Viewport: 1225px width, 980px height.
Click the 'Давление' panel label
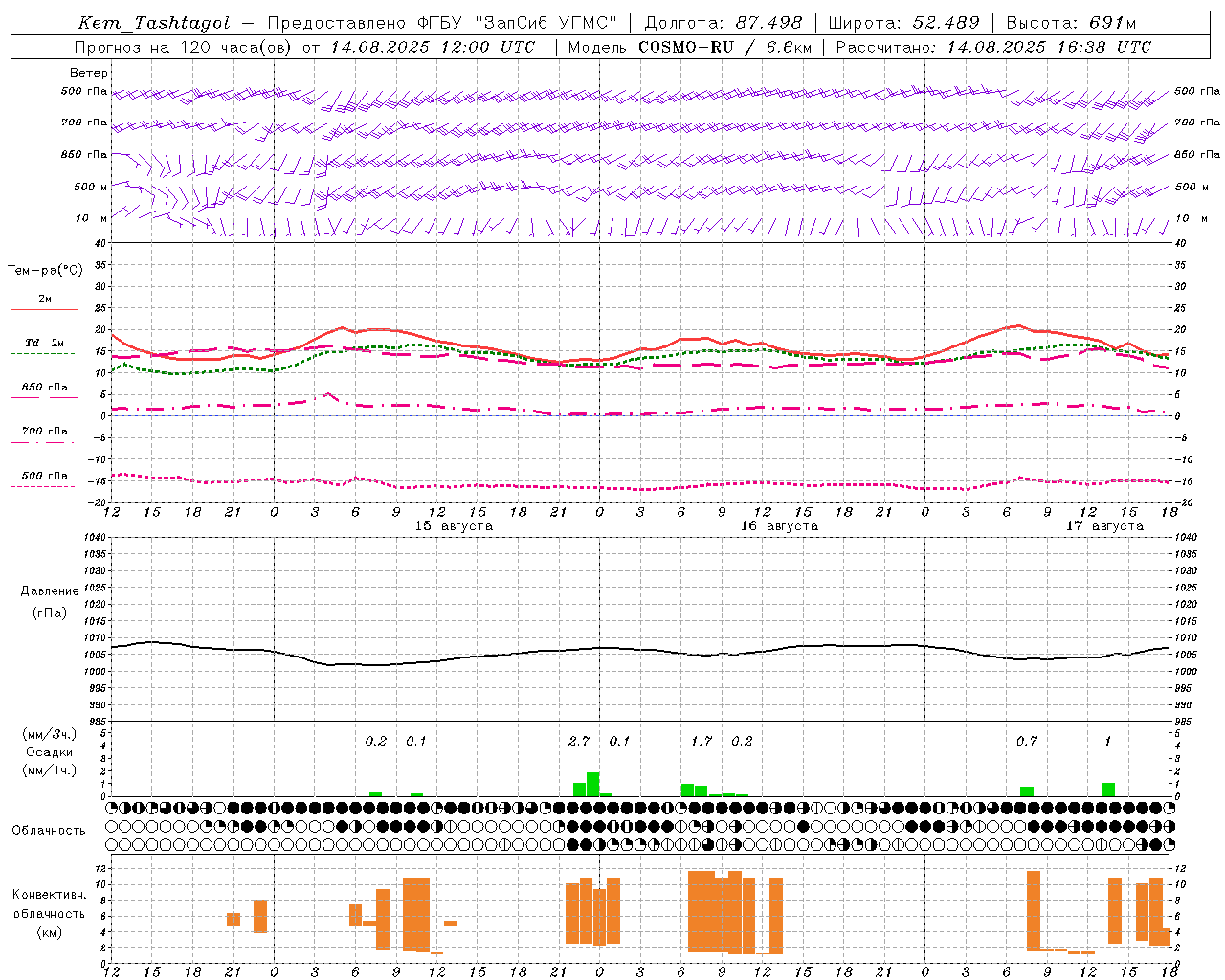50,591
